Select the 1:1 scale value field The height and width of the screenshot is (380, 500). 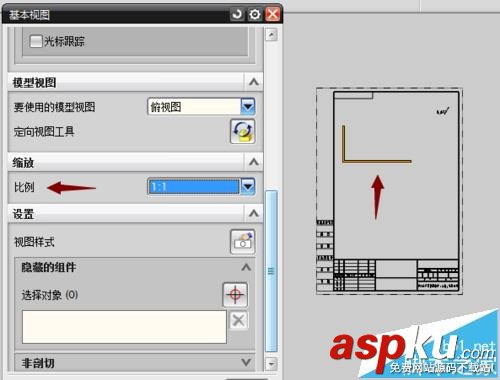pos(194,187)
